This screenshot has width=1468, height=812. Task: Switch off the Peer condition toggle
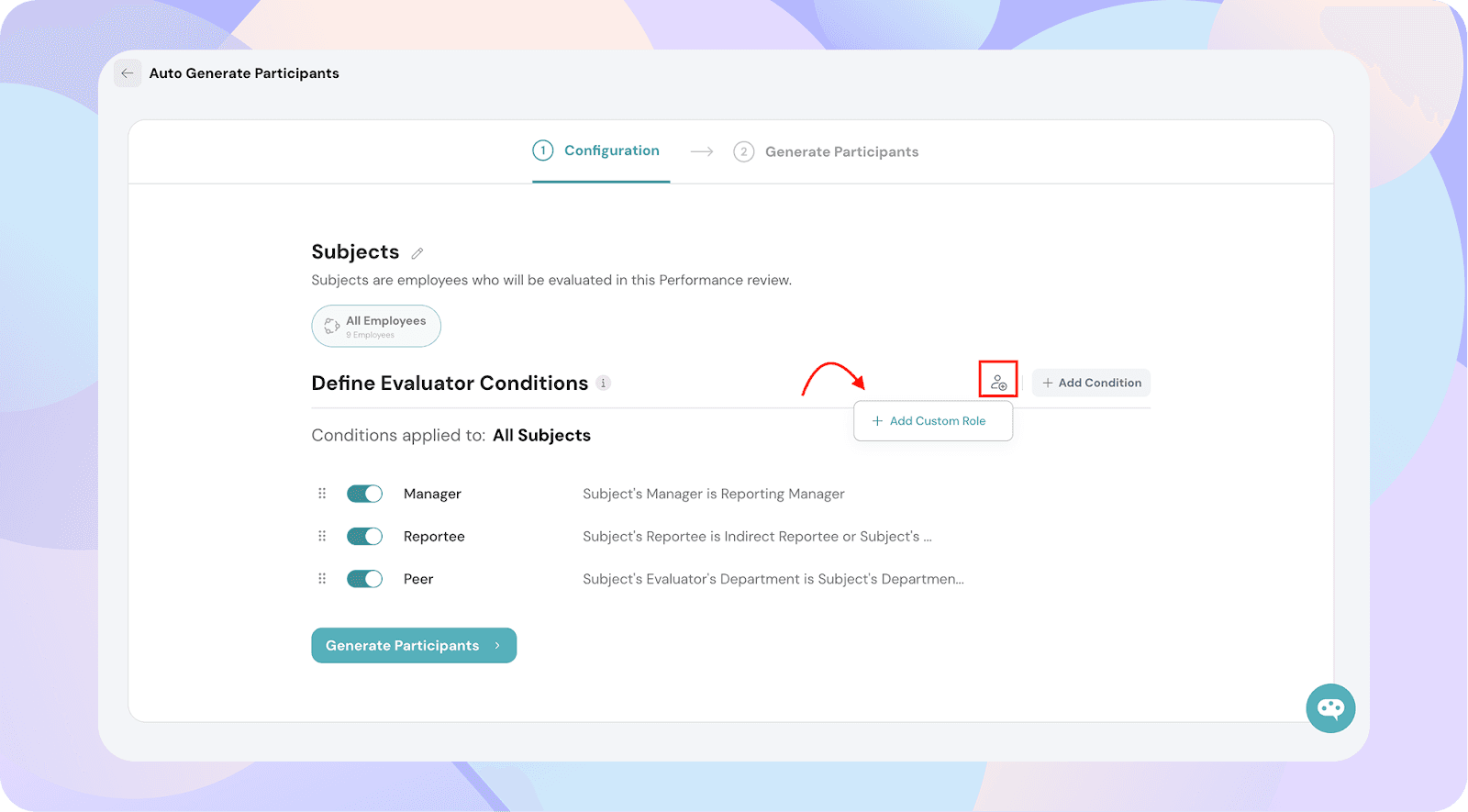click(364, 579)
